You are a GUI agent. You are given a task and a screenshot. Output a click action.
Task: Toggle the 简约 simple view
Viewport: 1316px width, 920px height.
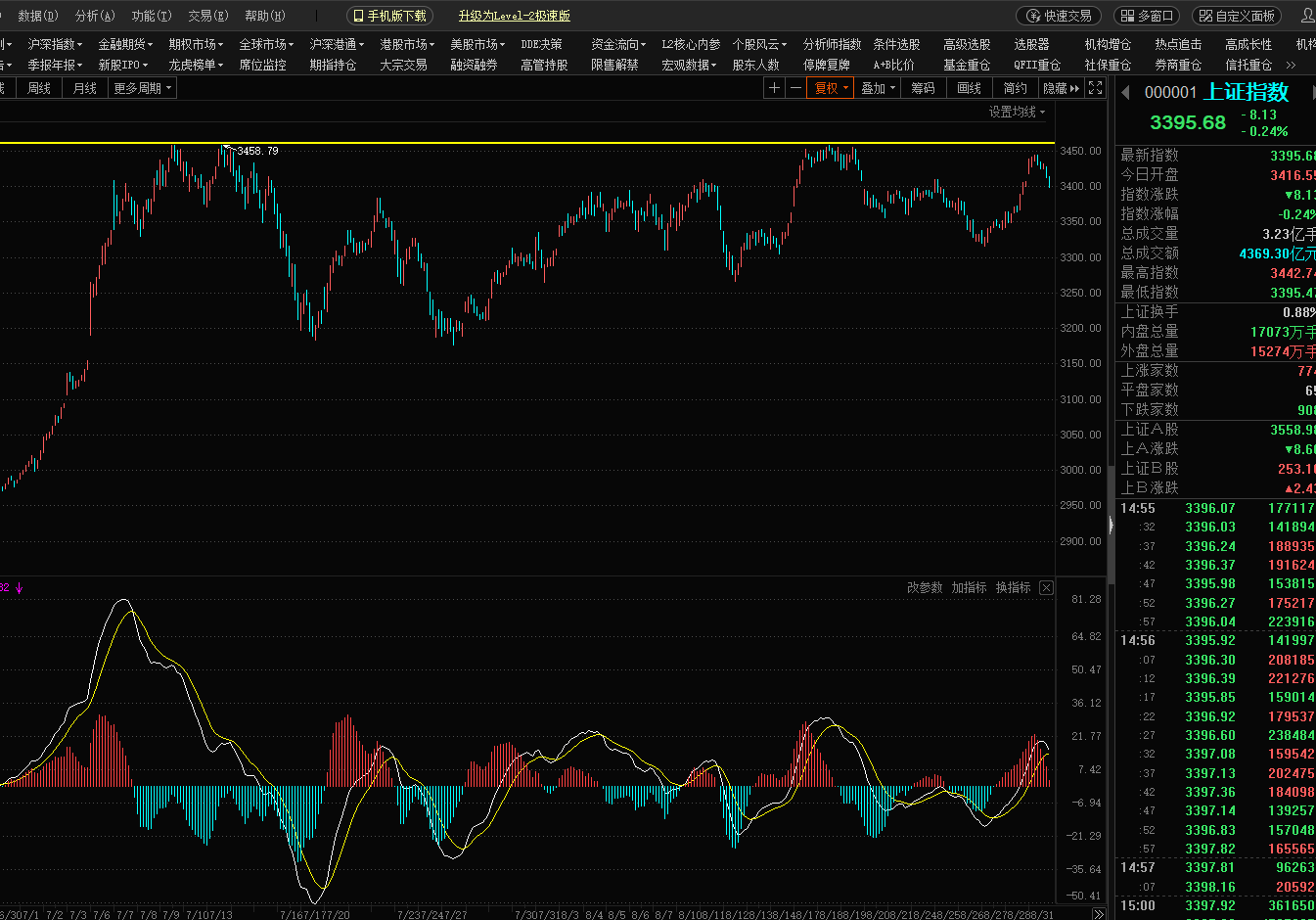(1015, 88)
